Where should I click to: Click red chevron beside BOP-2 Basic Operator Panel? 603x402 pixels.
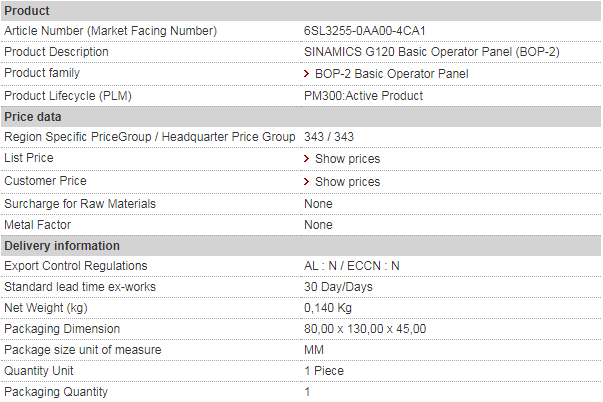pyautogui.click(x=306, y=73)
